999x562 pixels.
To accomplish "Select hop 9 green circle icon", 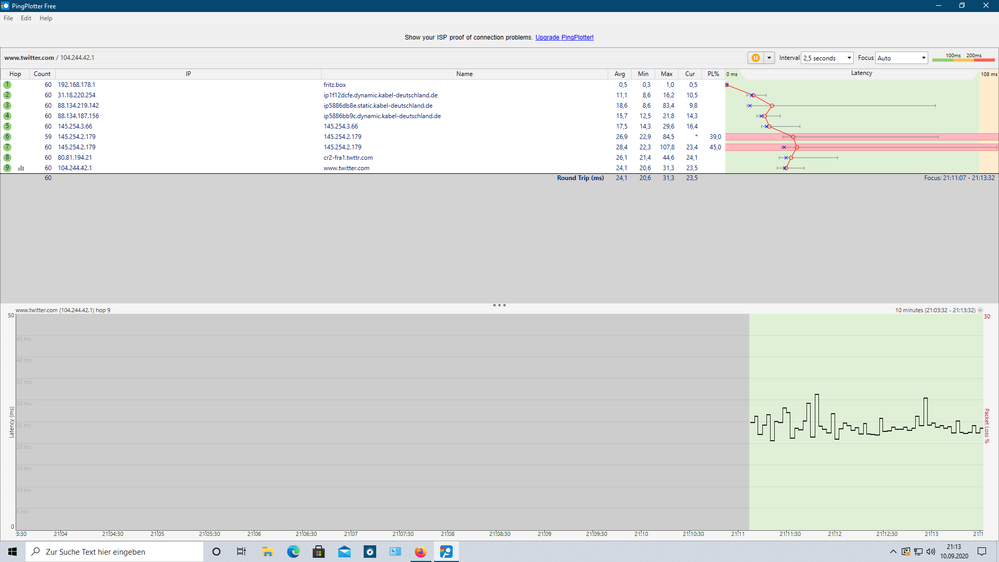I will coord(7,168).
